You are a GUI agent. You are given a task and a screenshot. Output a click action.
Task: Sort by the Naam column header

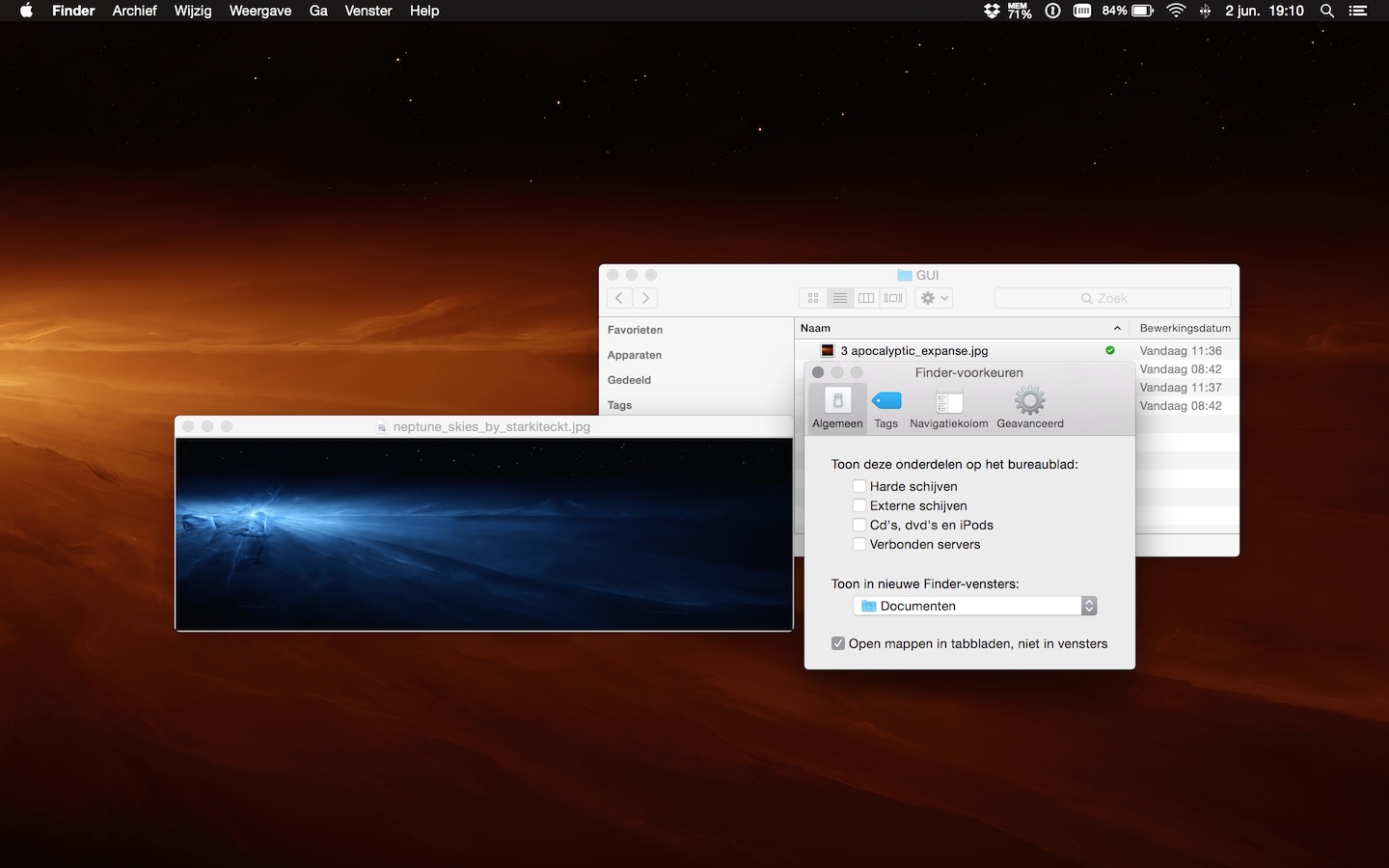[x=961, y=328]
